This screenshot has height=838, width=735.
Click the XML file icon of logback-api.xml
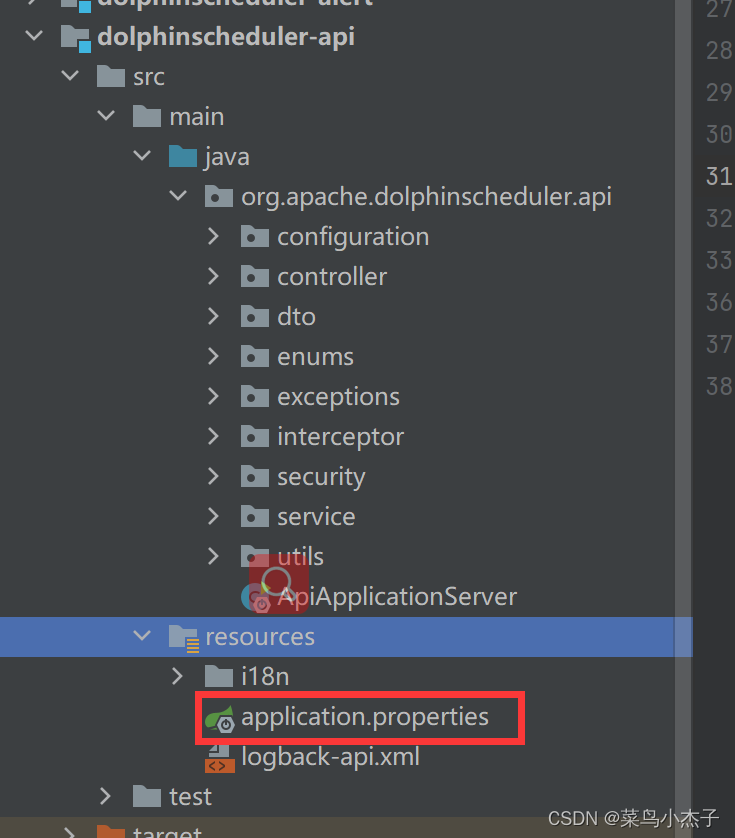pyautogui.click(x=220, y=758)
